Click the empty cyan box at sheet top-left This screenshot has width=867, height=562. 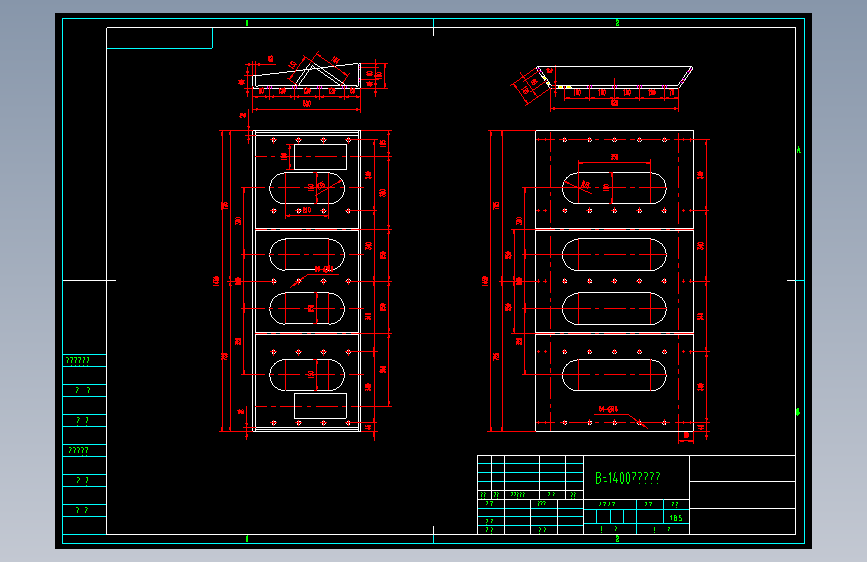click(x=159, y=38)
